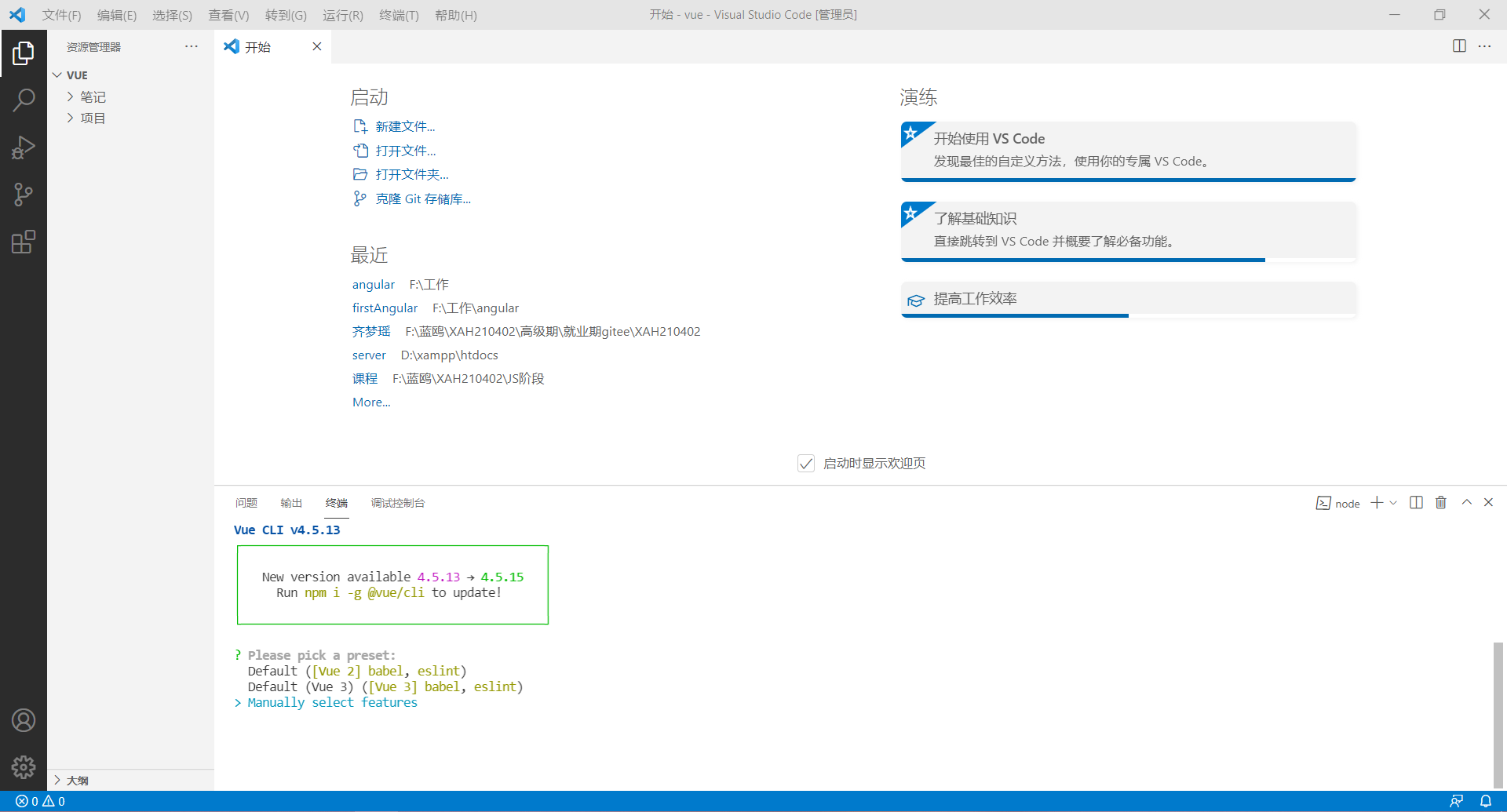Open the 查看(V) menu
This screenshot has height=812, width=1507.
tap(228, 15)
